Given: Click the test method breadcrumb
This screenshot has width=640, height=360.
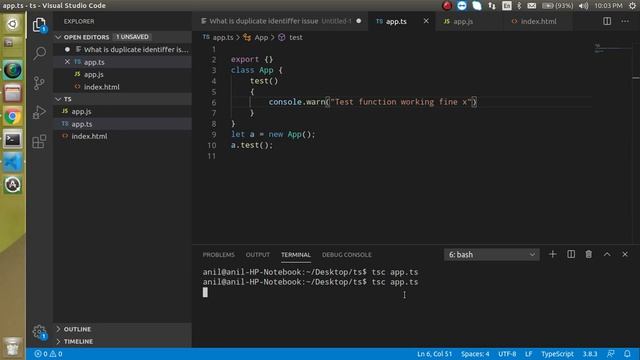Looking at the screenshot, I should 291,38.
